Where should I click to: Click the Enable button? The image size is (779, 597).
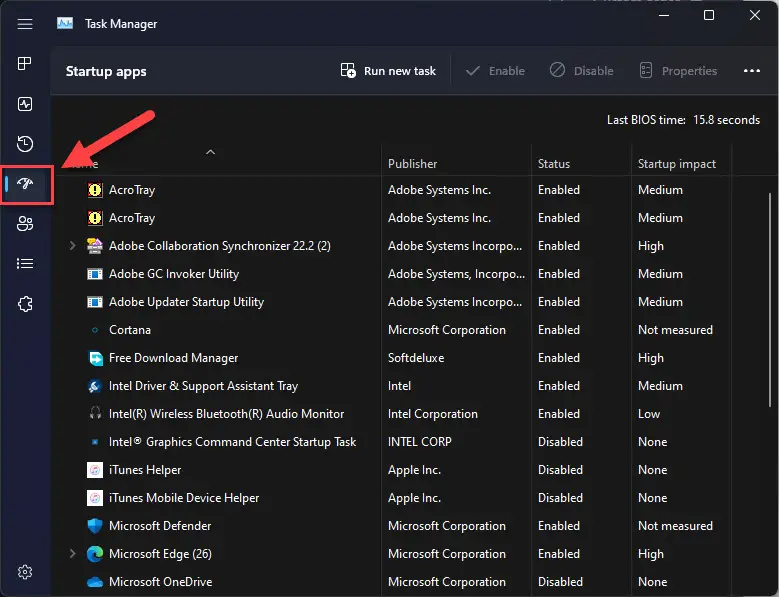(495, 71)
